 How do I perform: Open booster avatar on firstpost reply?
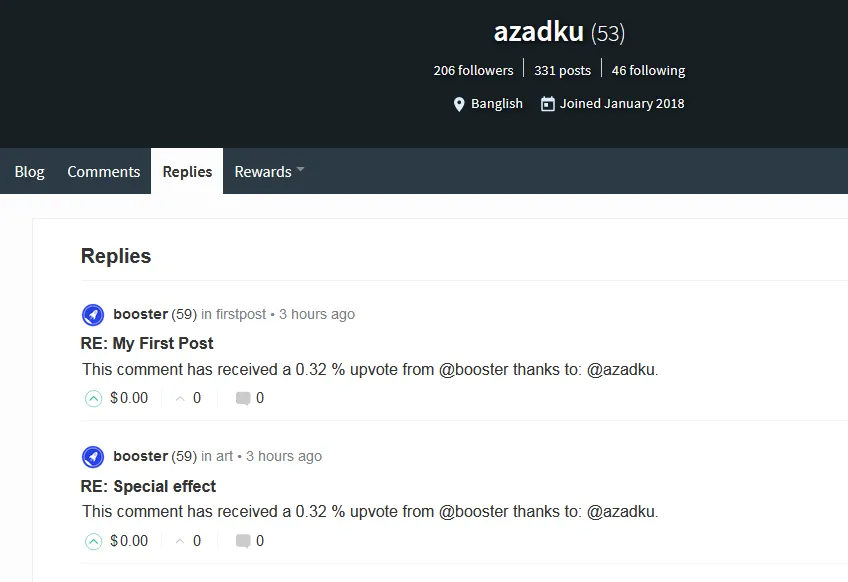click(x=93, y=315)
